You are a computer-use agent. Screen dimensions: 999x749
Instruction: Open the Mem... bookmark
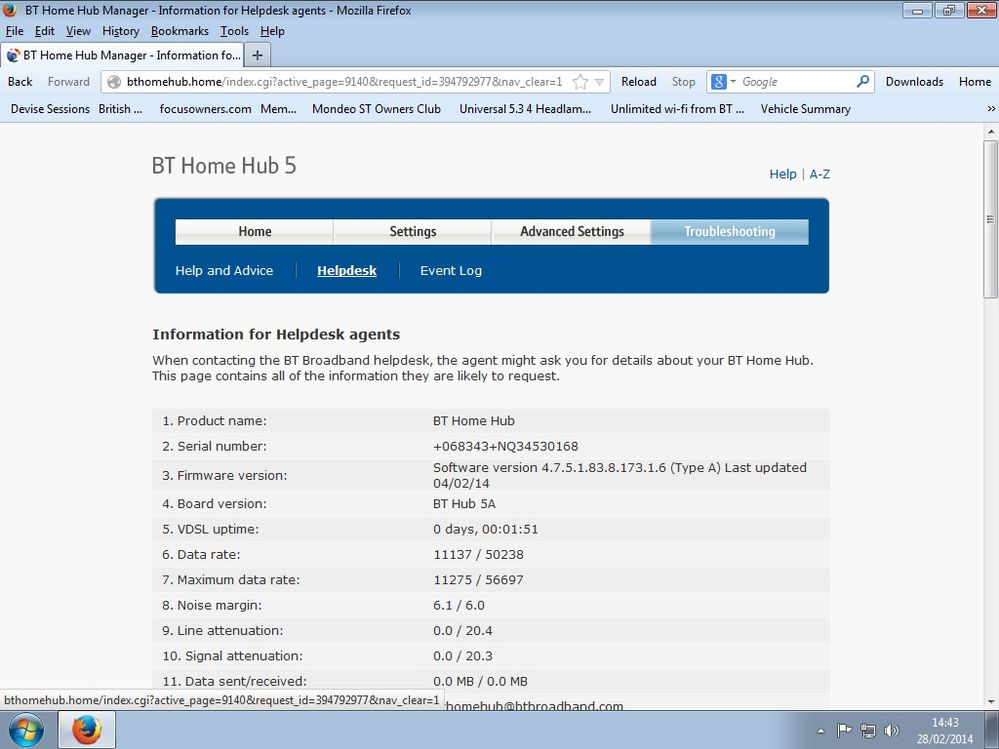pos(278,109)
